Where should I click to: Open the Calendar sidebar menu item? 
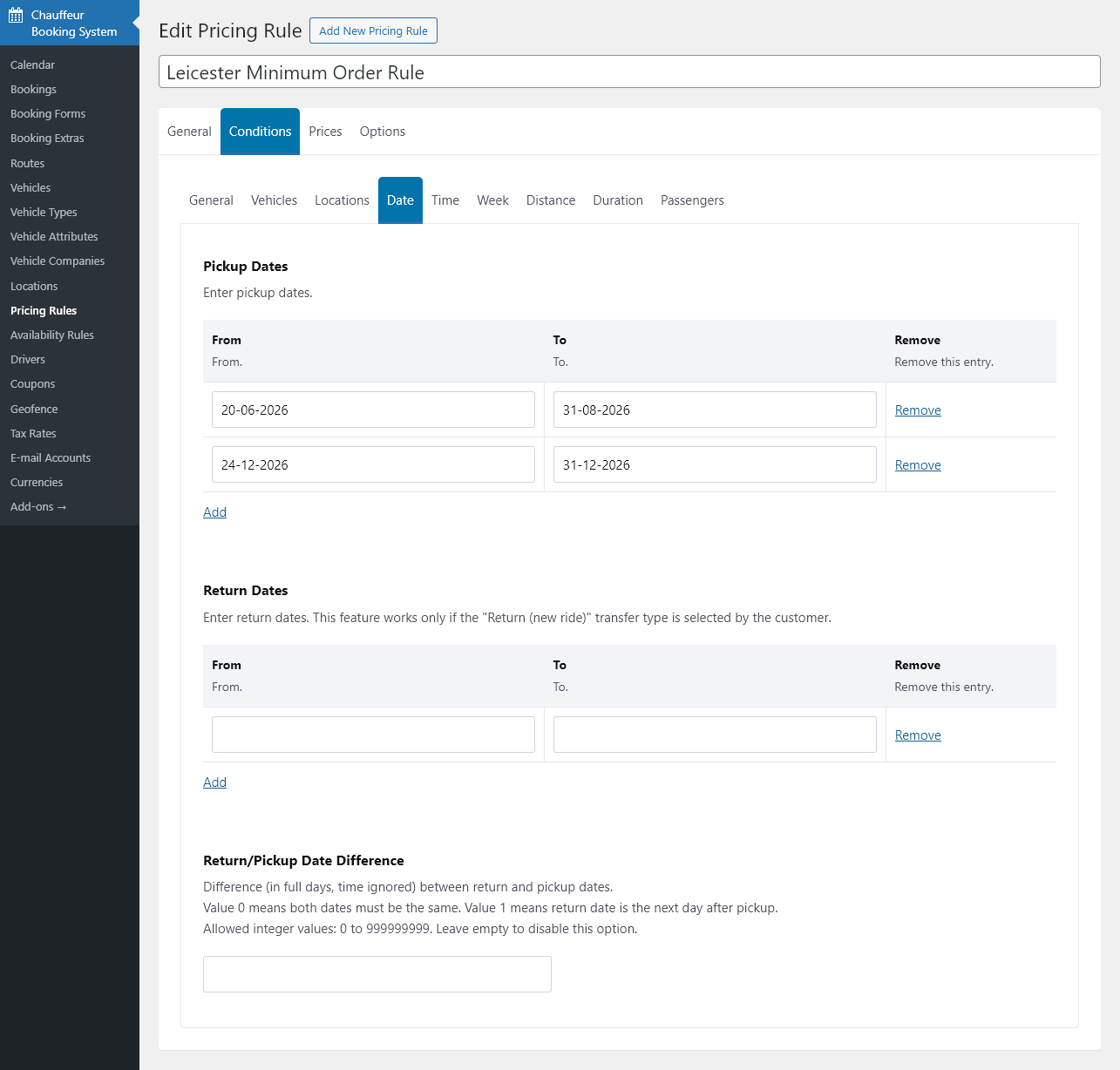(x=32, y=65)
